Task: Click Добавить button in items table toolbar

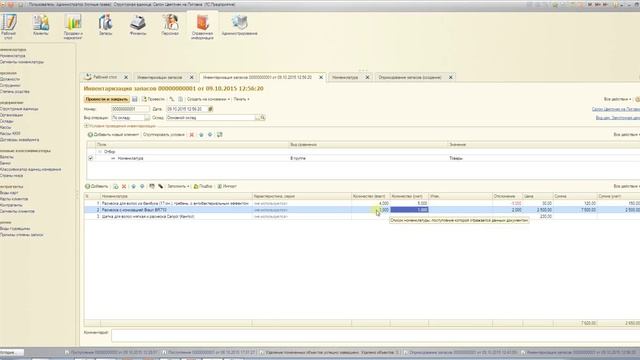Action: point(97,187)
